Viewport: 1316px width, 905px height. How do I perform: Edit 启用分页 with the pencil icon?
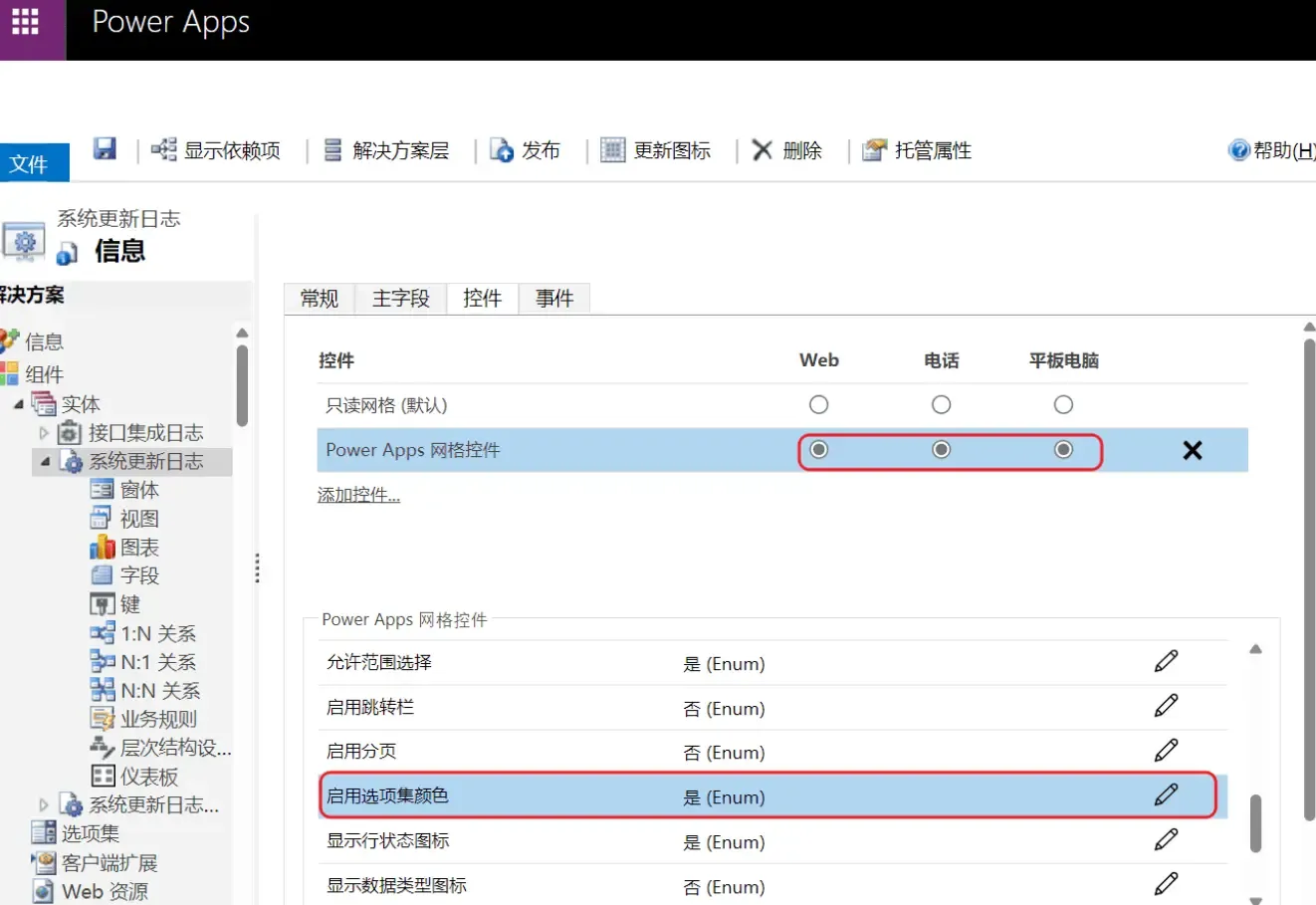[x=1167, y=750]
